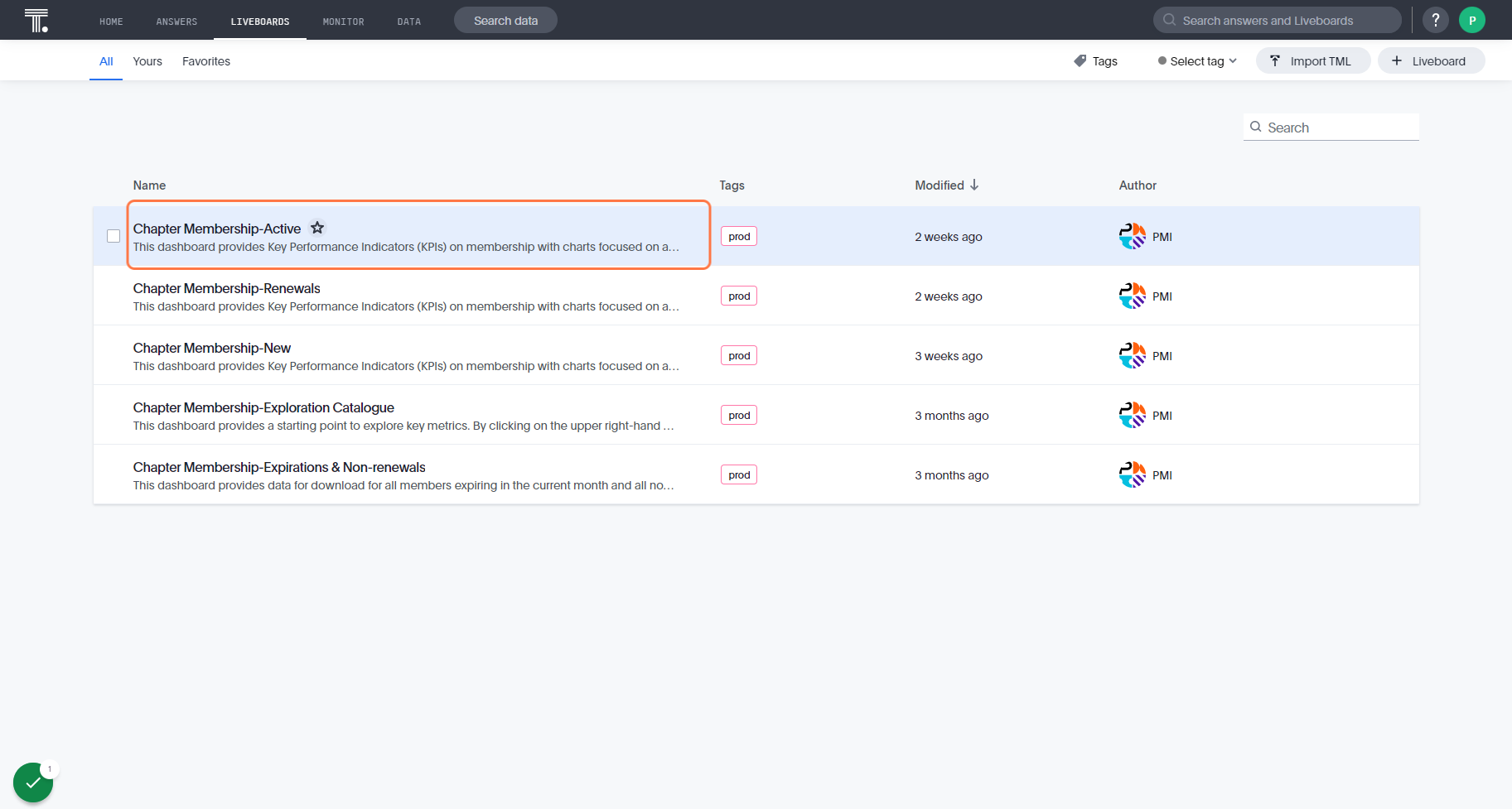
Task: Click the green checkmark notification badge
Action: [33, 783]
